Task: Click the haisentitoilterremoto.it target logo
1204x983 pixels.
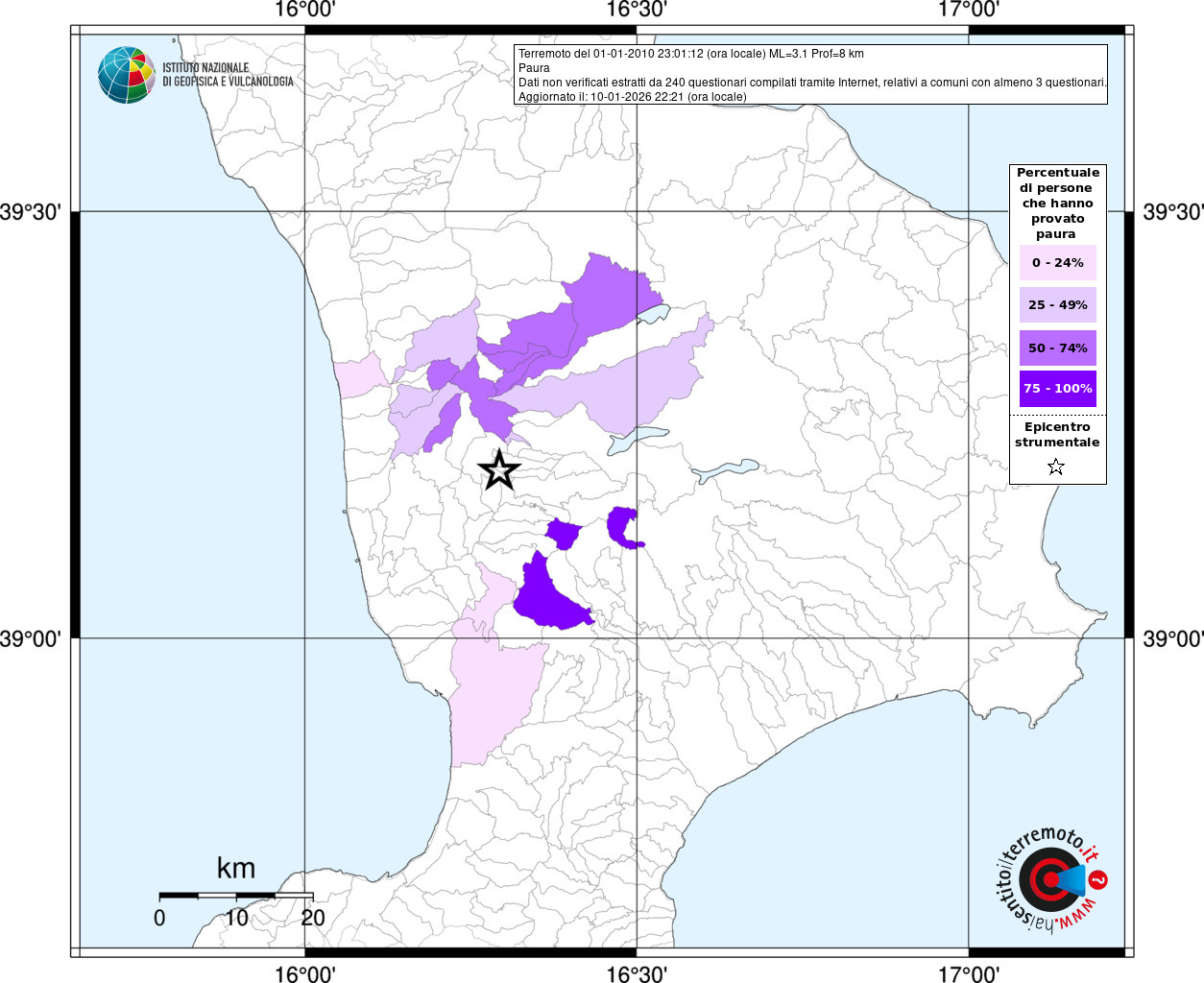Action: click(1051, 879)
